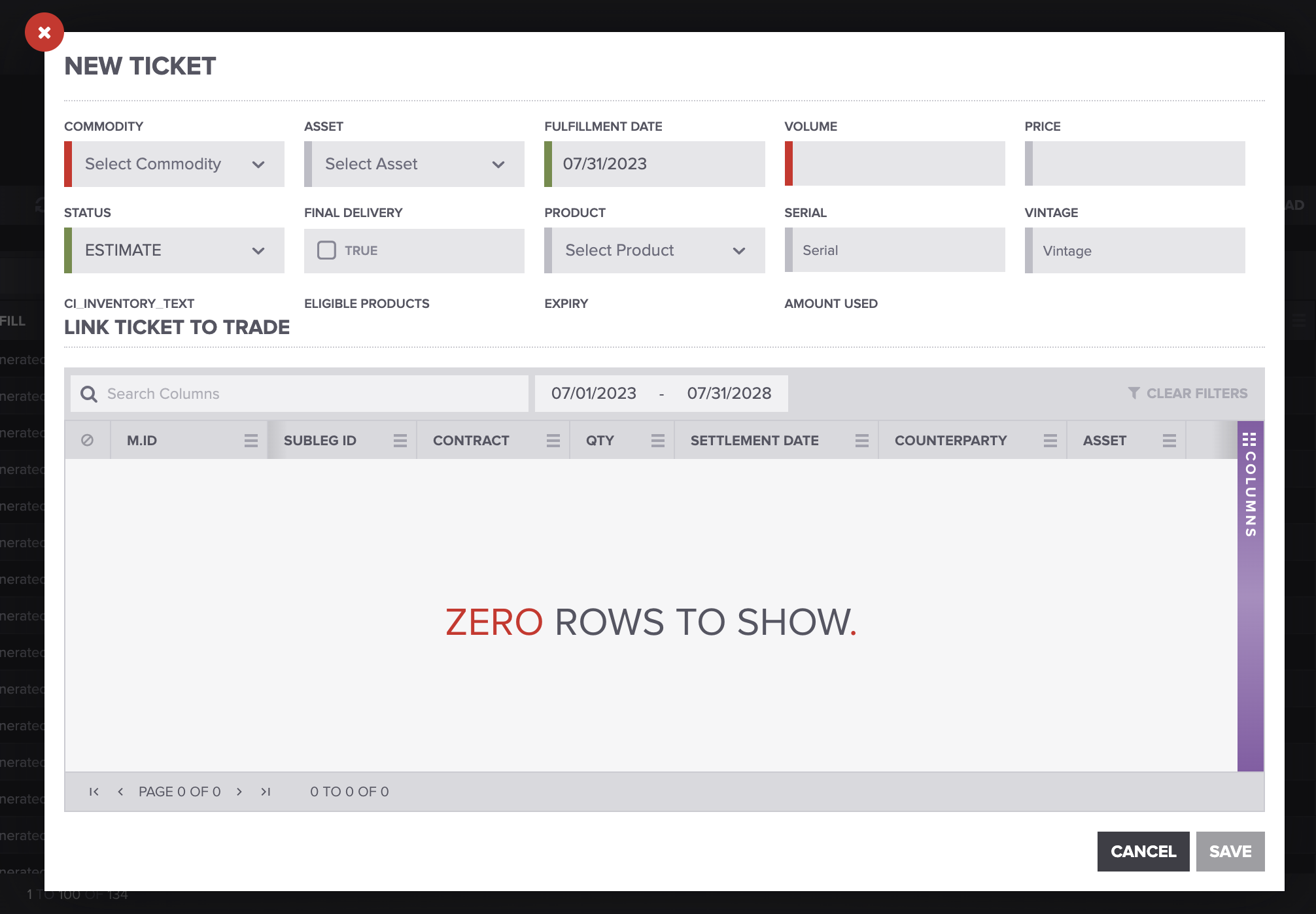
Task: Expand the Select Product dropdown
Action: click(x=653, y=250)
